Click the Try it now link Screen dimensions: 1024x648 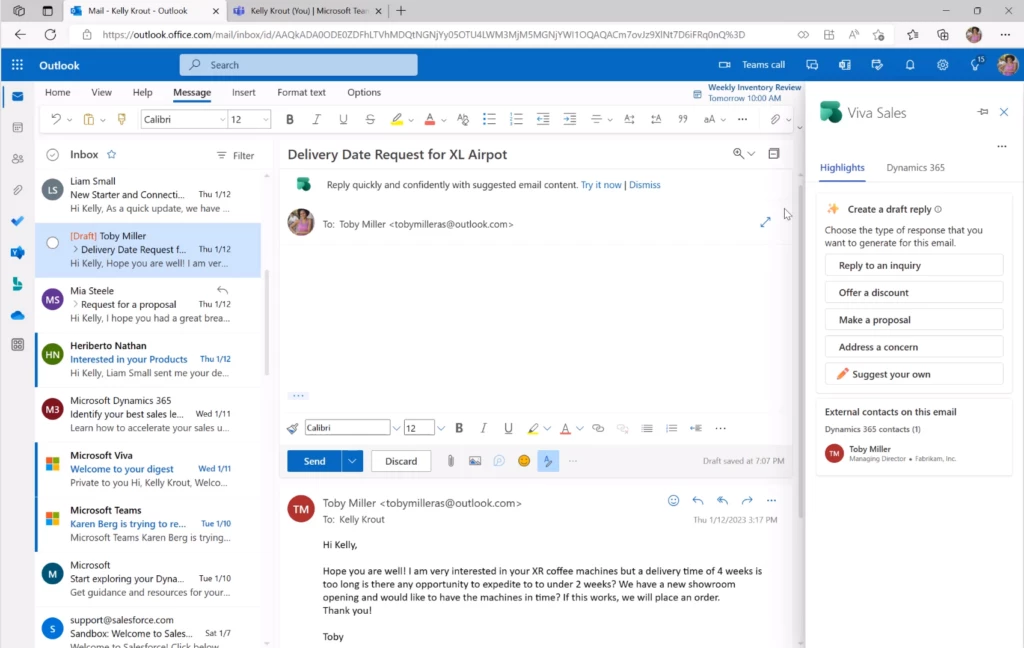[x=601, y=185]
